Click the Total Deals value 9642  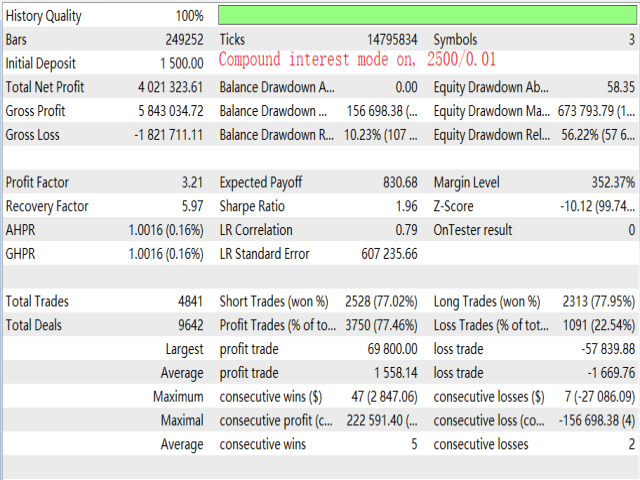[x=191, y=325]
